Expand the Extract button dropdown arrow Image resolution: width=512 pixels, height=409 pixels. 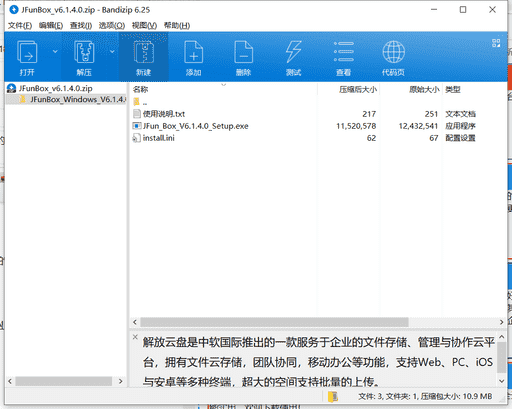coord(112,52)
